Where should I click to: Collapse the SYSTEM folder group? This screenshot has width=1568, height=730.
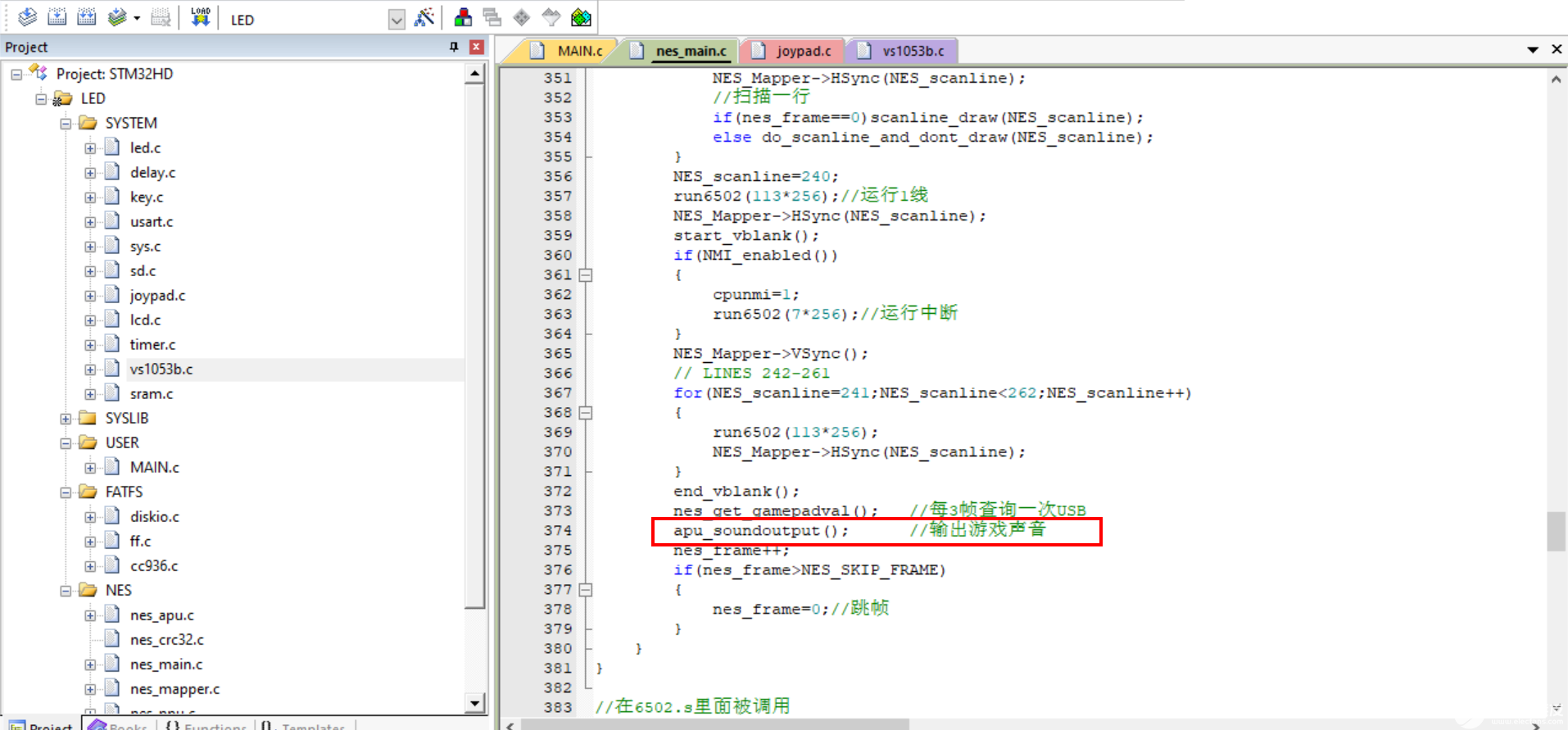click(66, 124)
